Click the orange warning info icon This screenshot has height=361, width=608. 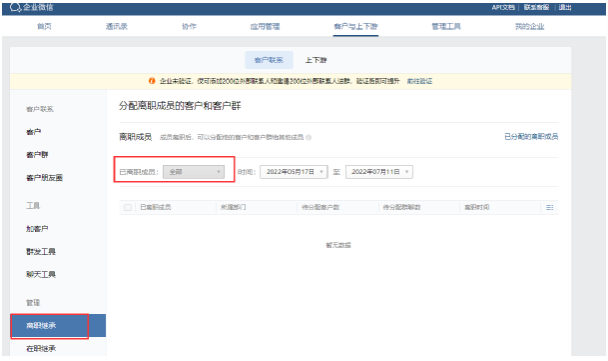pyautogui.click(x=152, y=81)
